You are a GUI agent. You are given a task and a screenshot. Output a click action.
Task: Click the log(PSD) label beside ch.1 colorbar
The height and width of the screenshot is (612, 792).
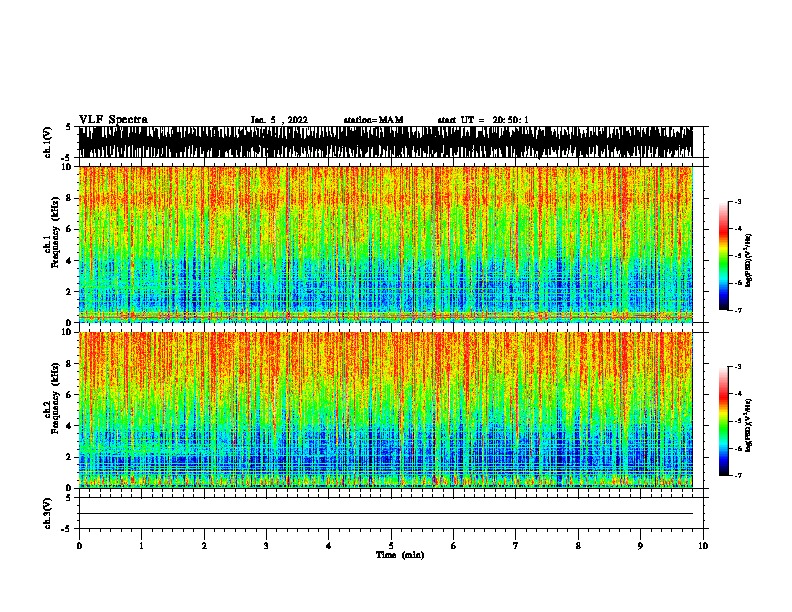coord(749,260)
